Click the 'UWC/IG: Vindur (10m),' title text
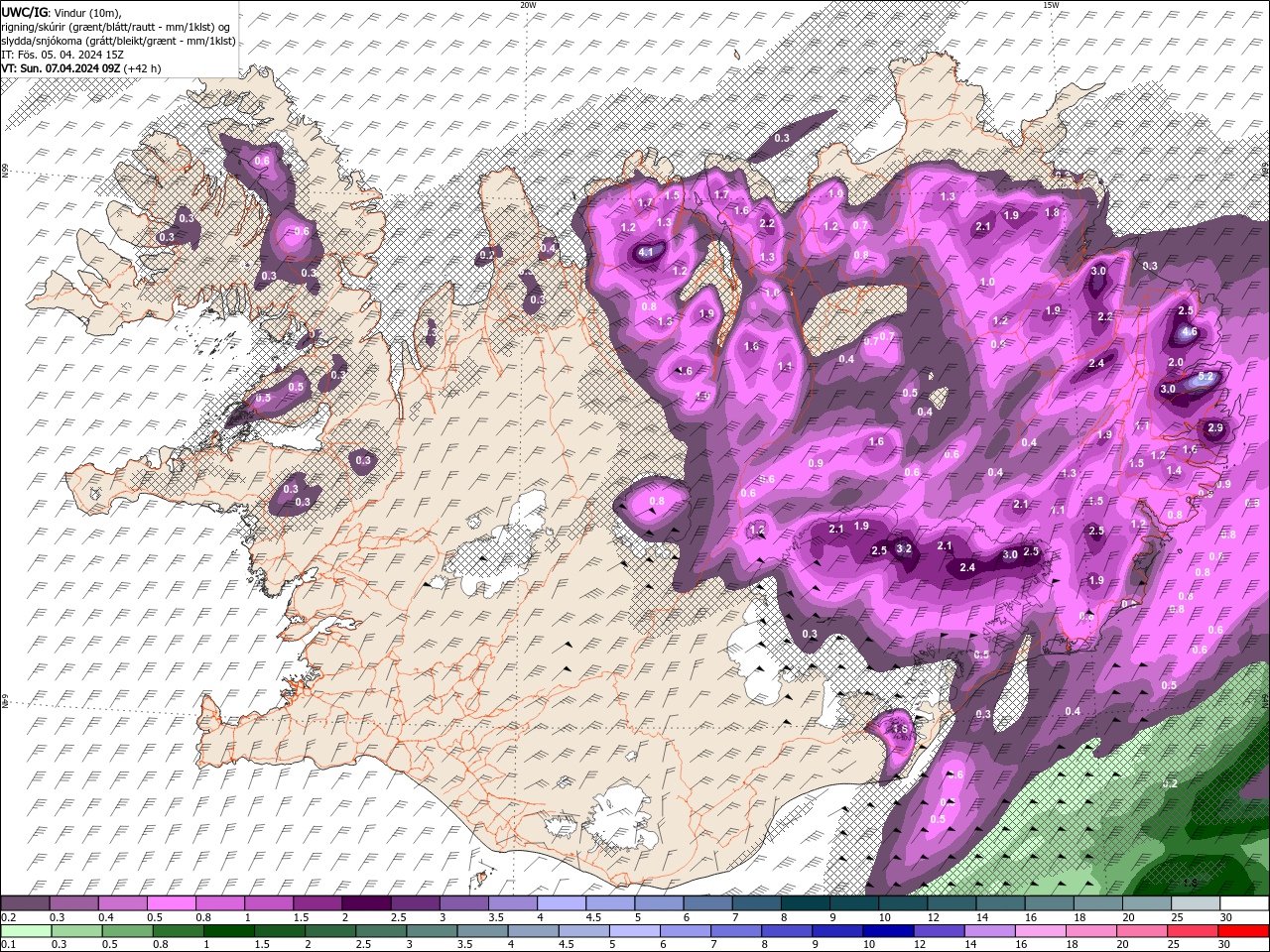This screenshot has height=952, width=1270. pos(62,12)
